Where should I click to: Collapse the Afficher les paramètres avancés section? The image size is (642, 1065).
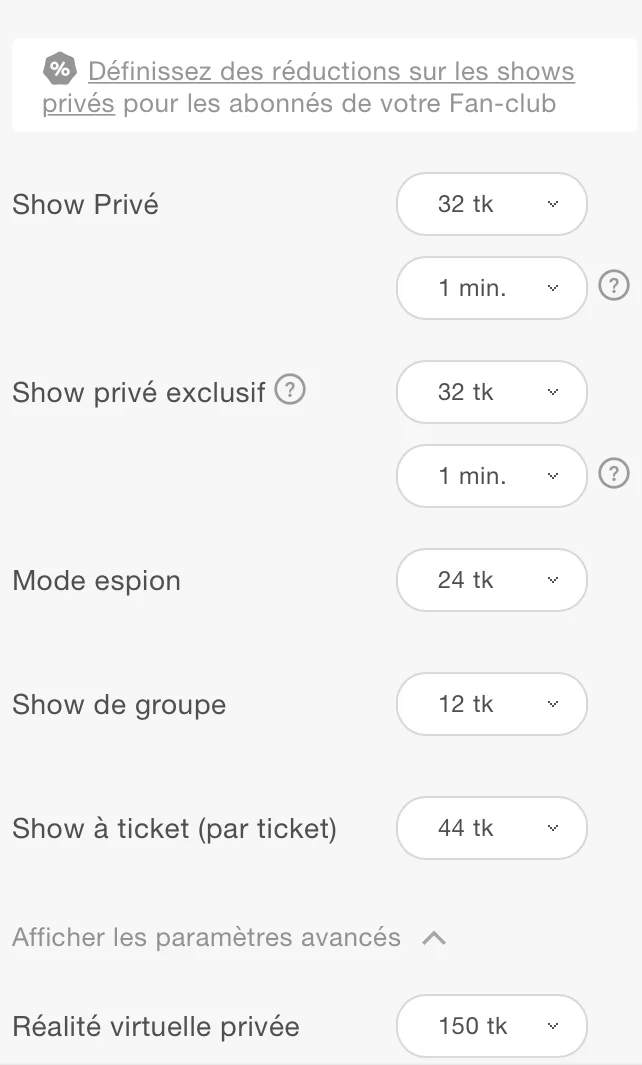tap(206, 938)
